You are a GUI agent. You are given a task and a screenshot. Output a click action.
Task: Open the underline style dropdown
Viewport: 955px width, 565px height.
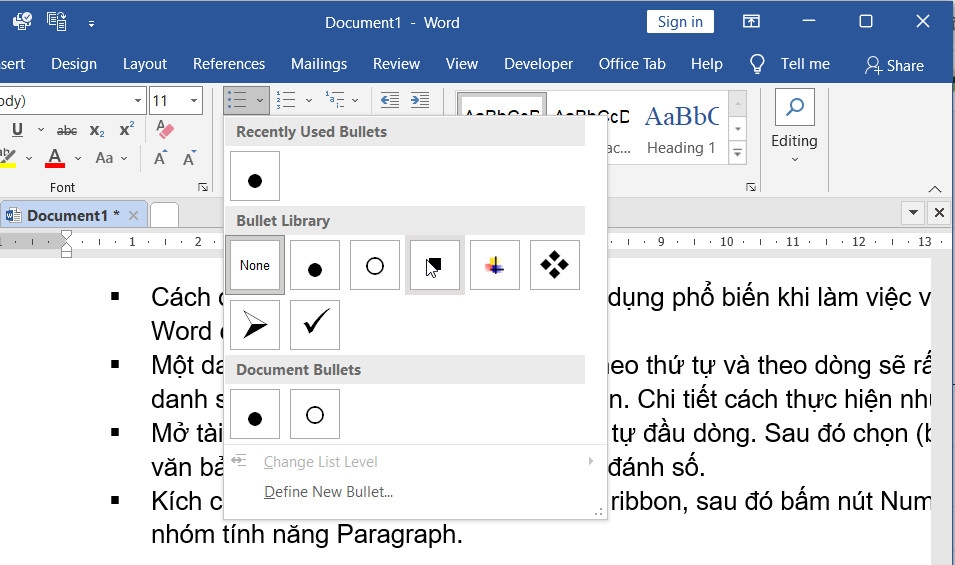(x=40, y=130)
